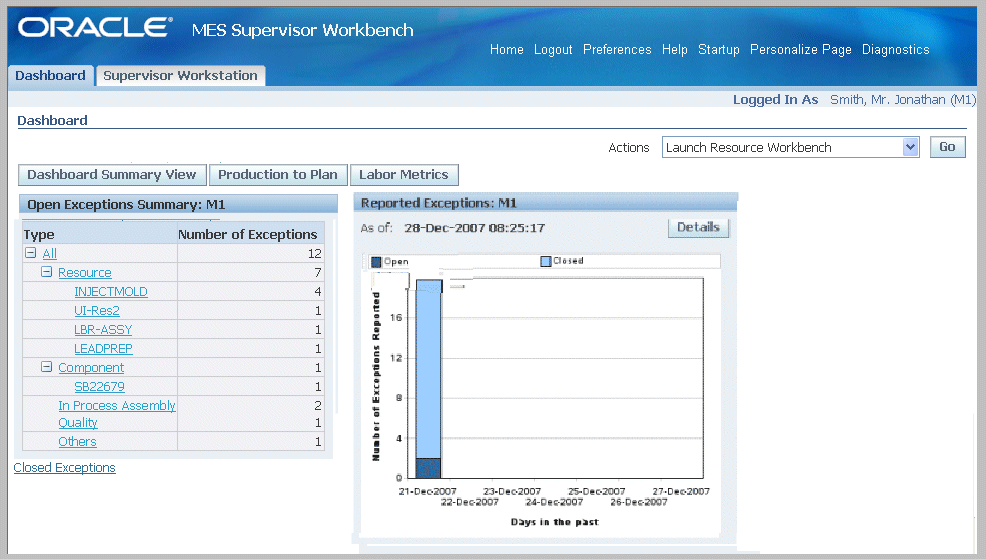Click the dark Open segment of the bar
This screenshot has height=559, width=986.
428,468
